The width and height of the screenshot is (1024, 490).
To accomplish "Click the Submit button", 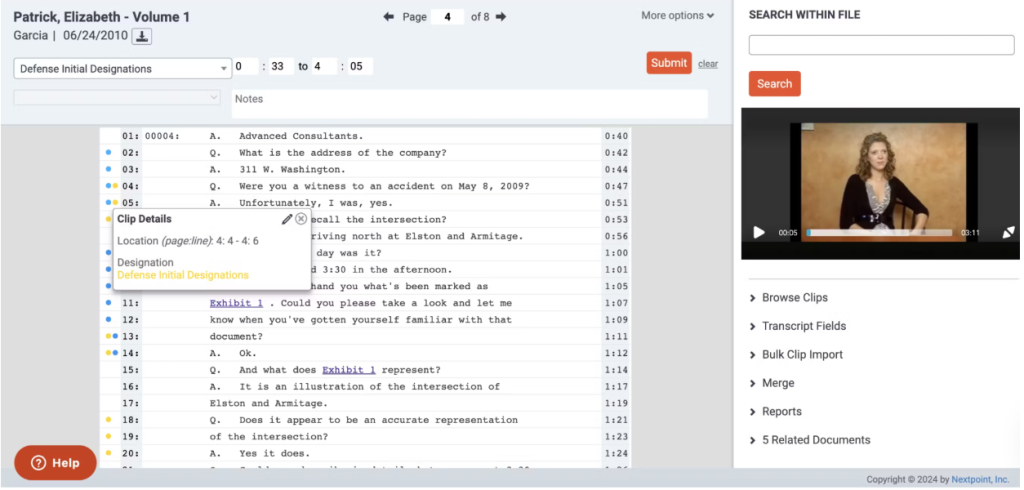I will coord(669,63).
